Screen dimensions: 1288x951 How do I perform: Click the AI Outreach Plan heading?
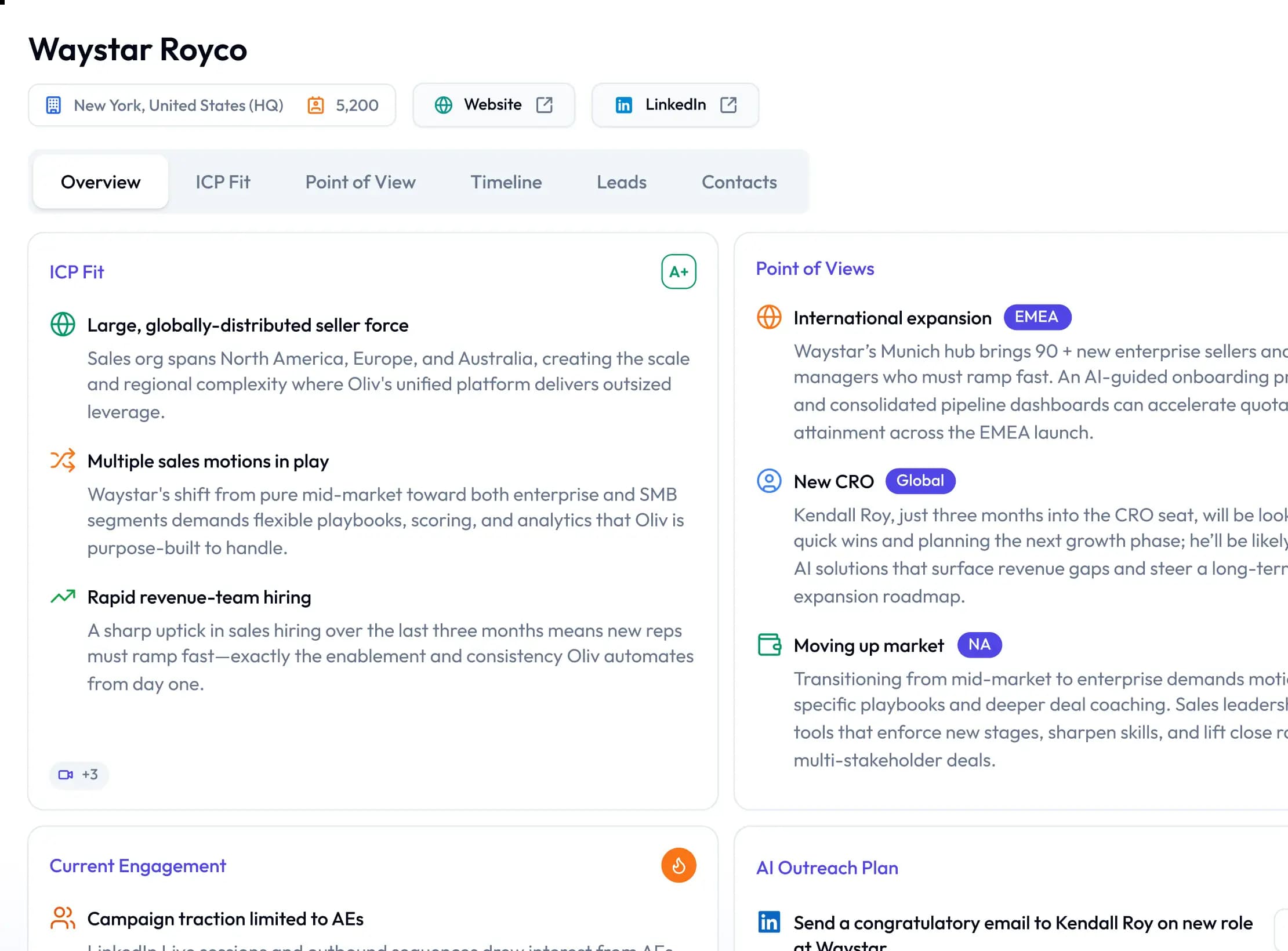coord(827,867)
